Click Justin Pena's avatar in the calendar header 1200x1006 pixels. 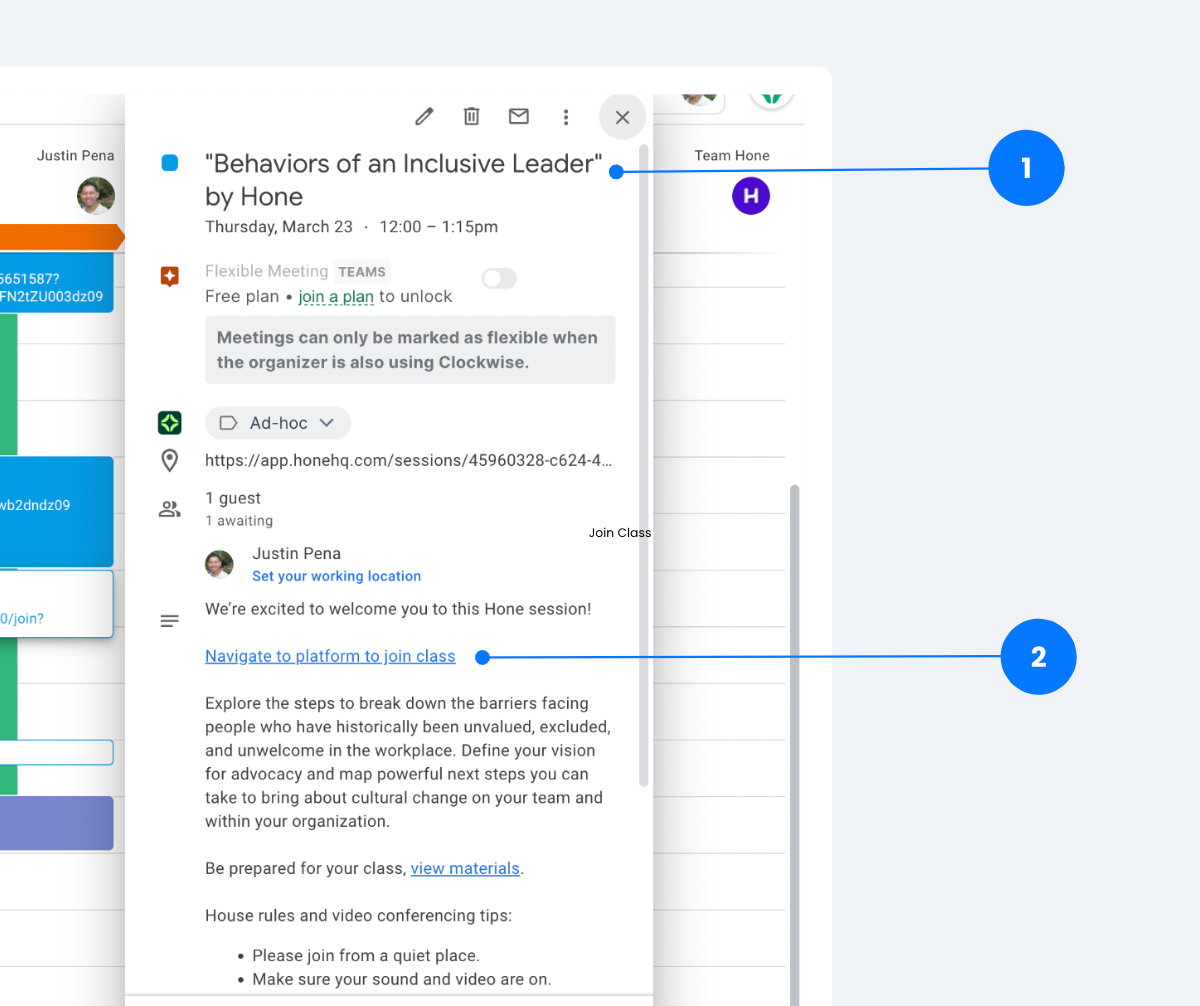[x=96, y=196]
